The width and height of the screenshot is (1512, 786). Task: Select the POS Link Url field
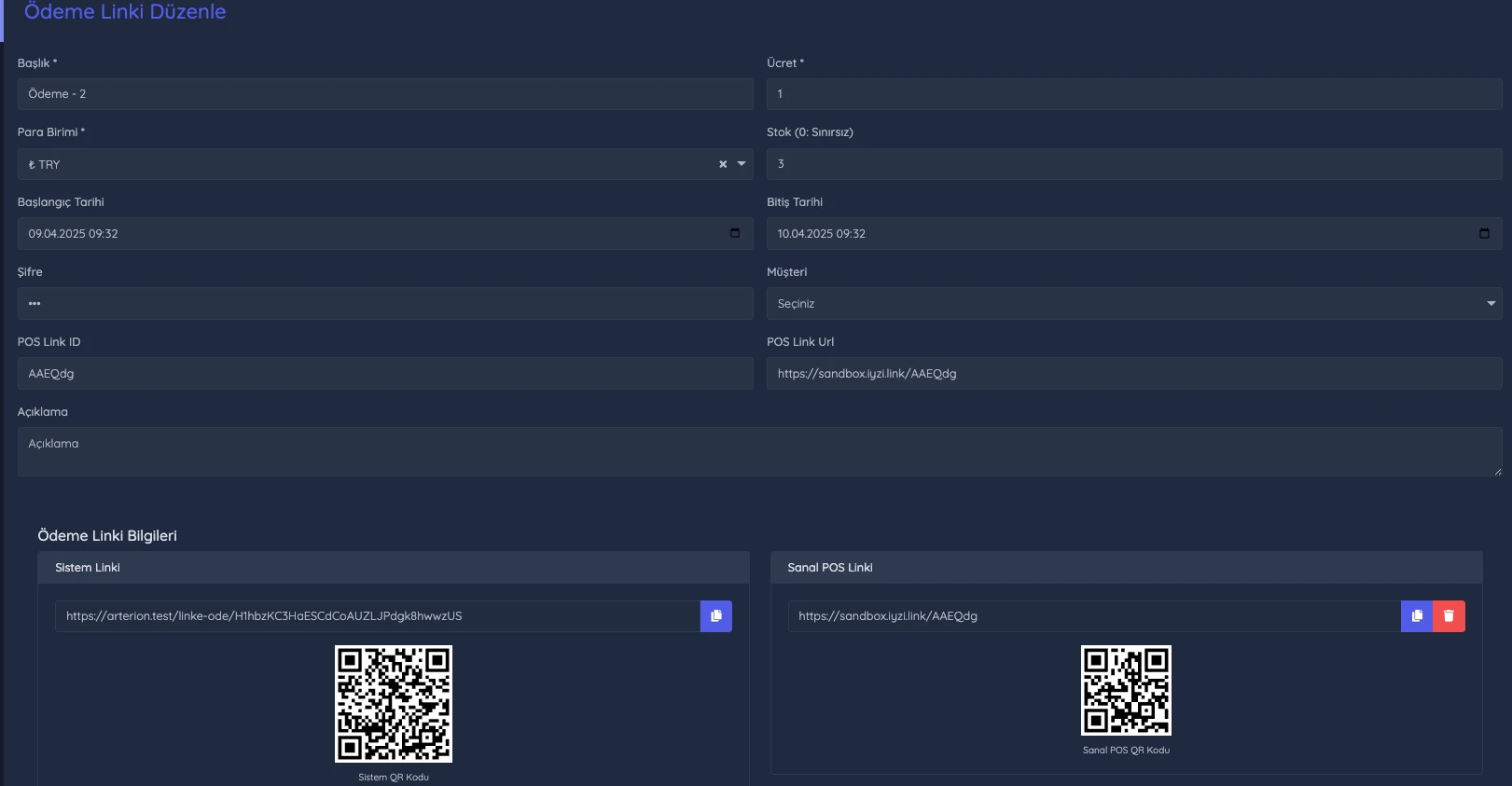pos(1134,374)
